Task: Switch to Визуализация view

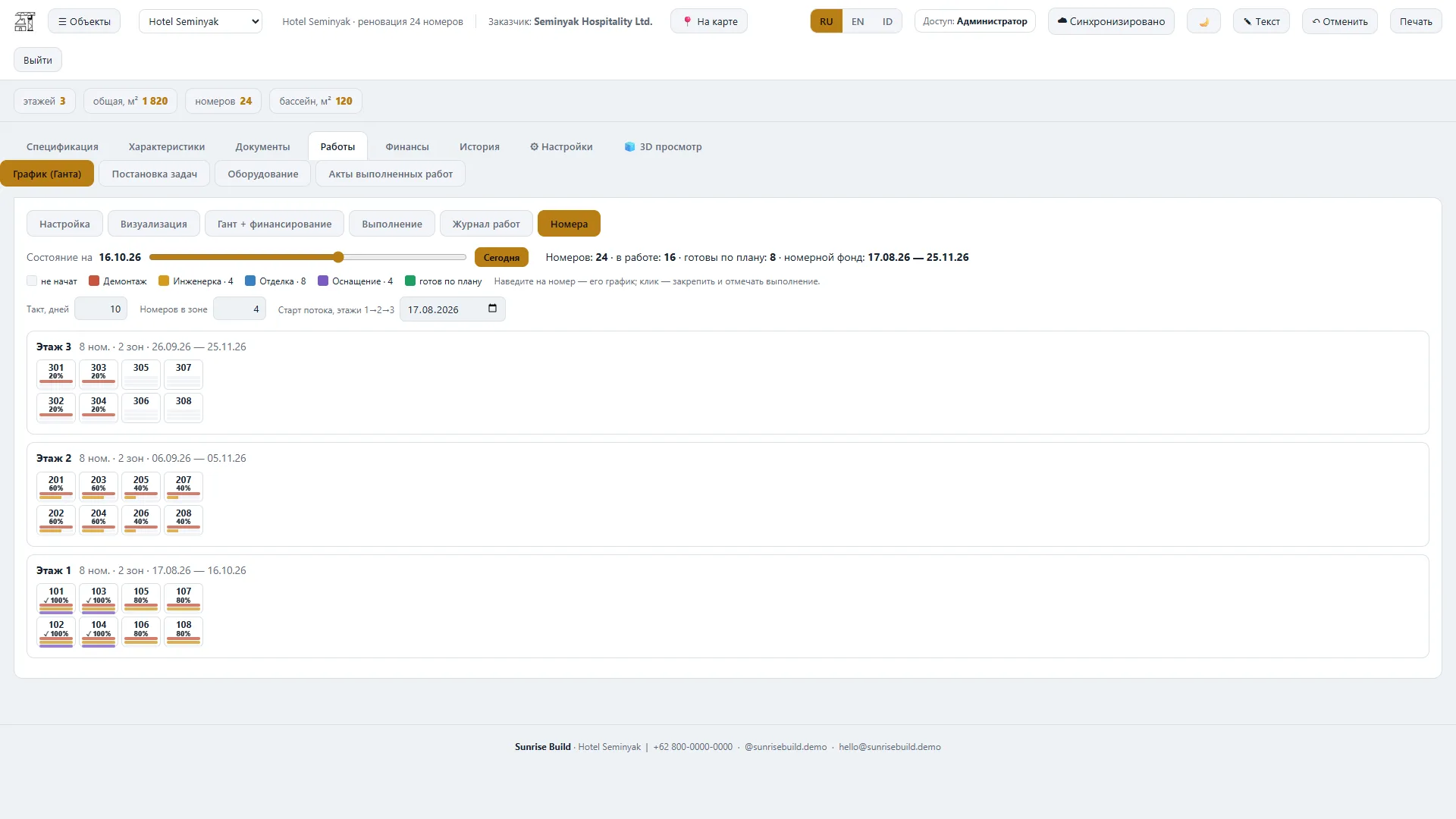Action: pyautogui.click(x=154, y=224)
